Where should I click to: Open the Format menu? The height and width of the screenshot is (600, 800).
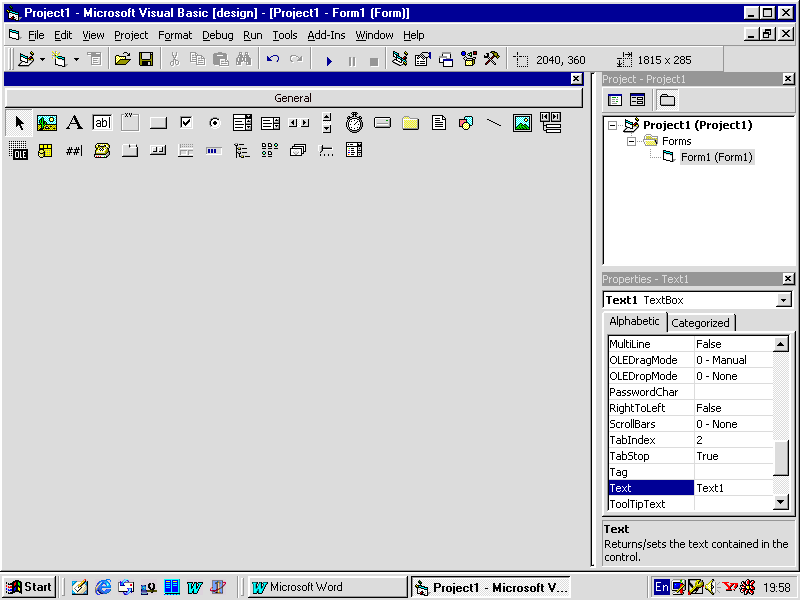coord(175,35)
